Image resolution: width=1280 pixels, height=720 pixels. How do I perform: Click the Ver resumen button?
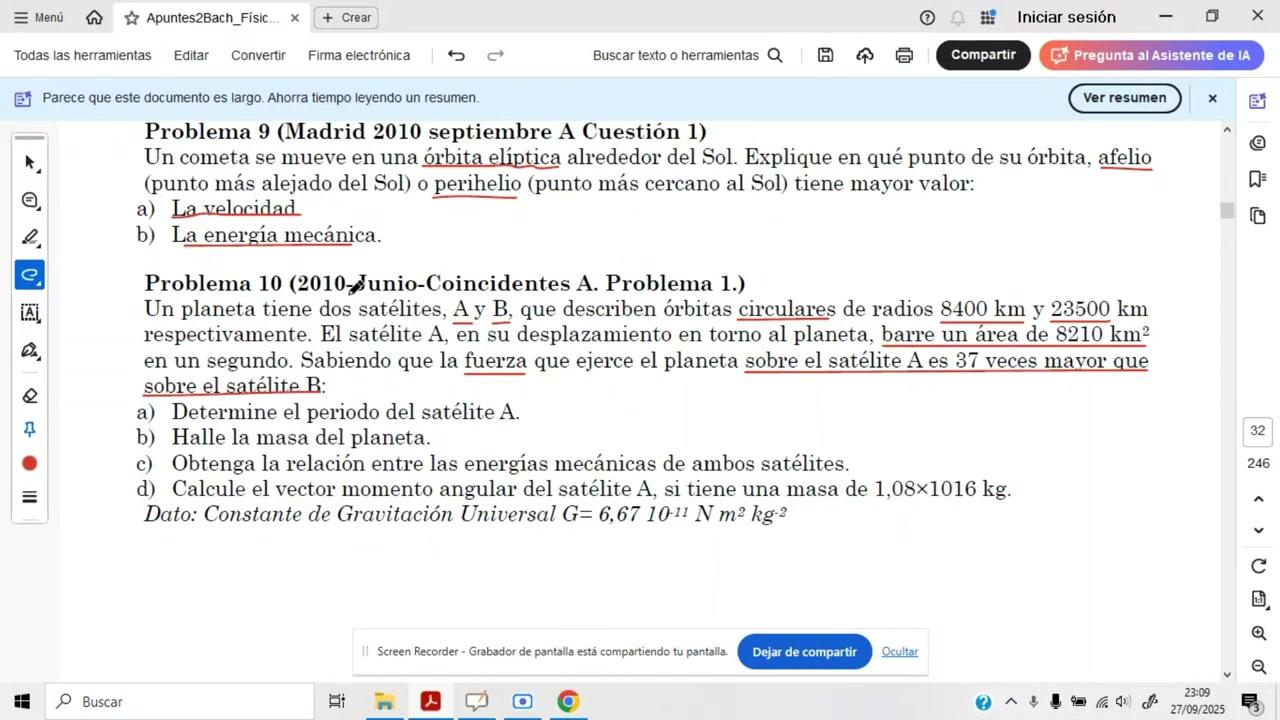(1124, 98)
